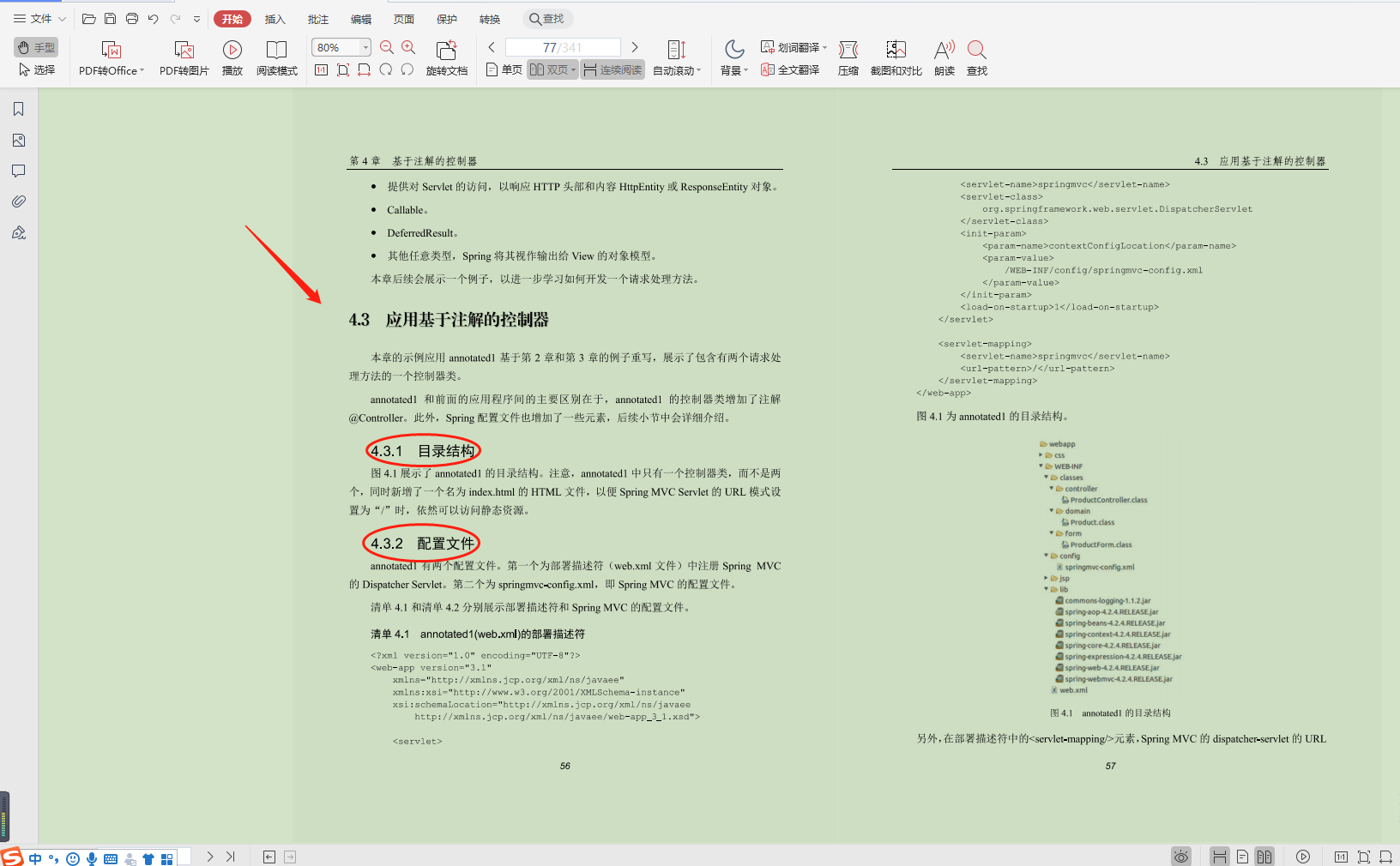Save document using the floppy disk icon
Screen dimensions: 1400x866
pos(110,19)
